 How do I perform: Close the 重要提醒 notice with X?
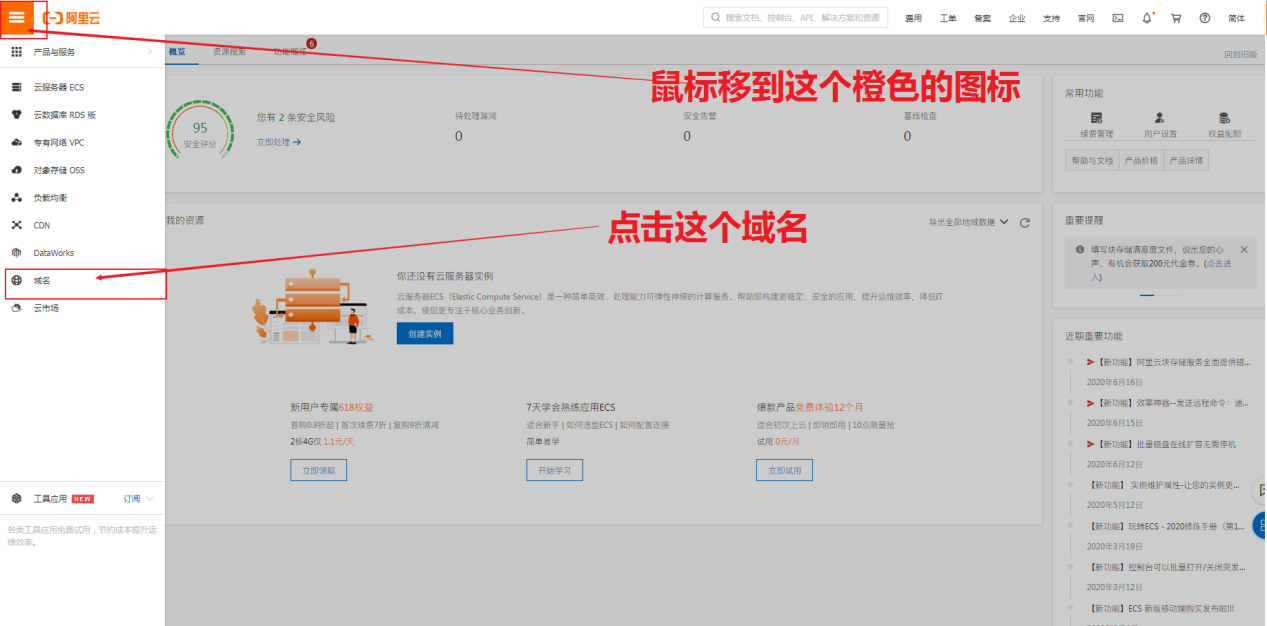pyautogui.click(x=1244, y=249)
